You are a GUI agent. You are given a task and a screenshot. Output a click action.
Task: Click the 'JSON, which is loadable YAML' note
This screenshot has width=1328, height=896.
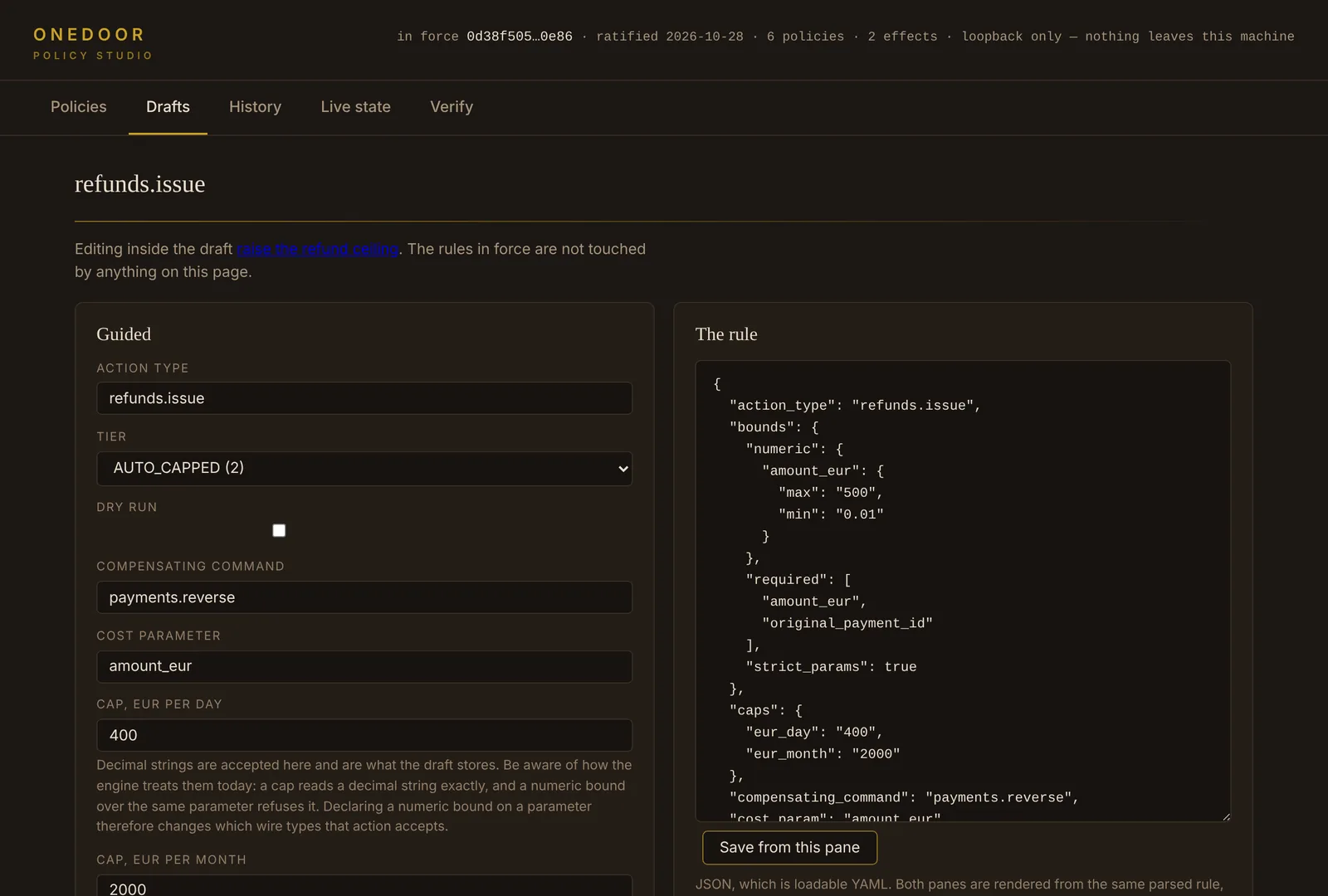click(959, 884)
